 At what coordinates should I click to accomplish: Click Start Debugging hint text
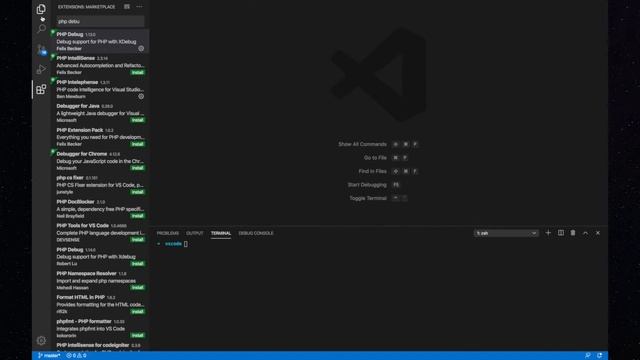pyautogui.click(x=367, y=185)
